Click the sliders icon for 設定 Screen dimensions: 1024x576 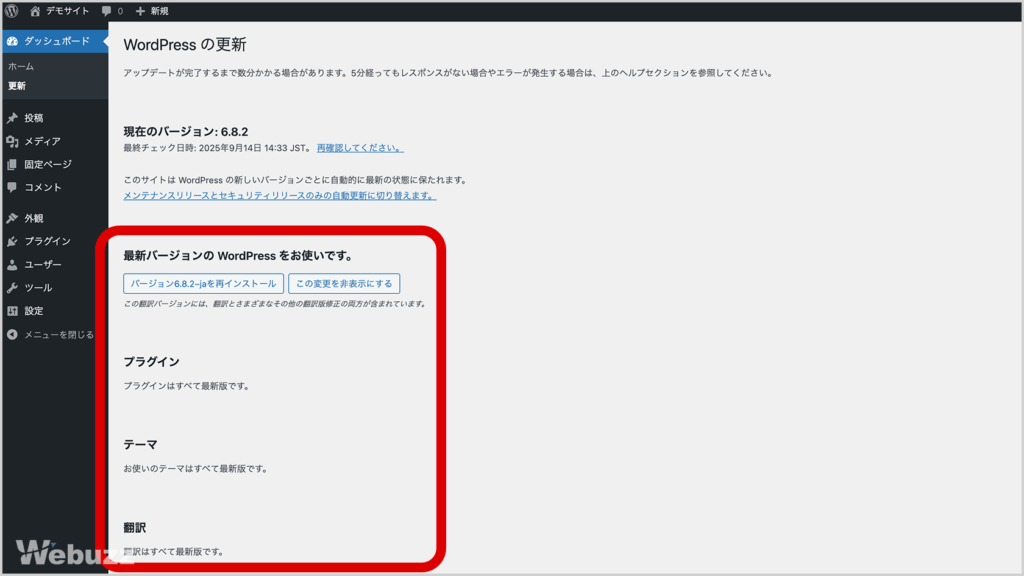[12, 311]
